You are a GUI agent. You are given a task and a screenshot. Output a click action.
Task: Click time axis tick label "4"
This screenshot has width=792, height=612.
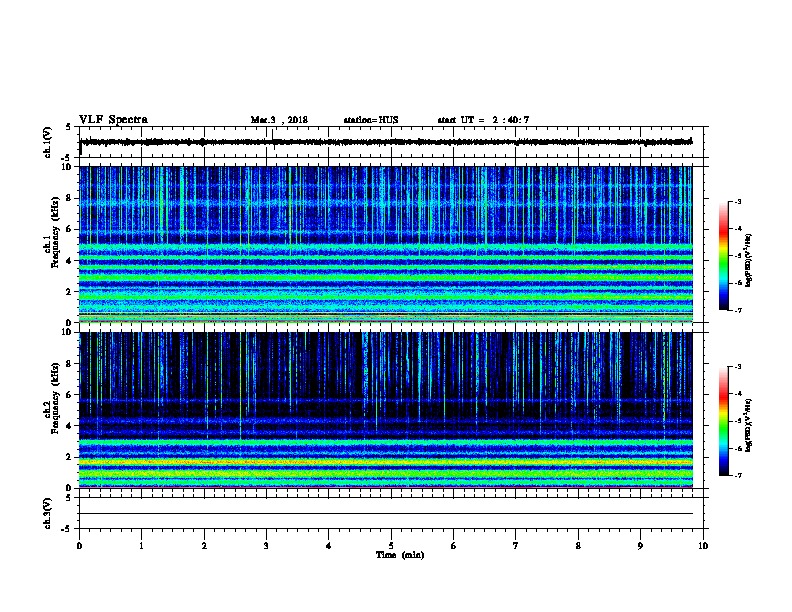pyautogui.click(x=329, y=546)
